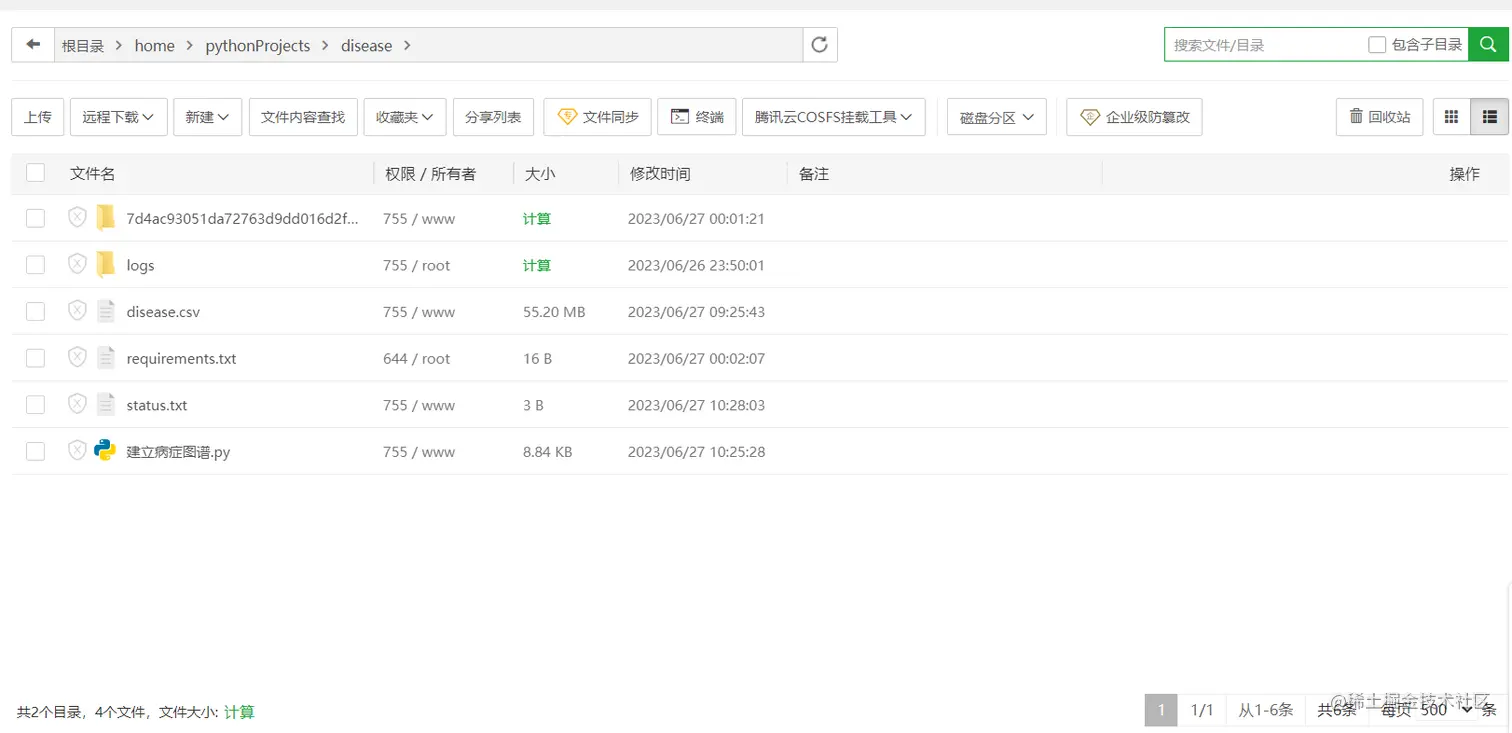Open the 分享列表 button

coord(493,117)
